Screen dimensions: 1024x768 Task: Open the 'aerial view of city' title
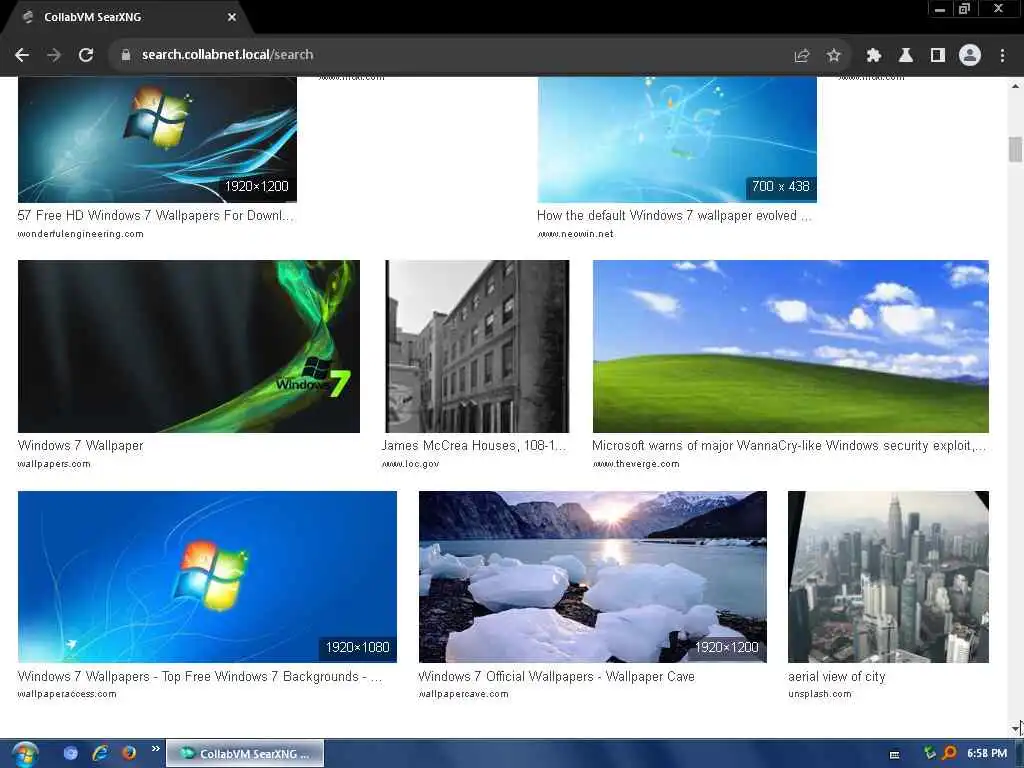pyautogui.click(x=837, y=677)
